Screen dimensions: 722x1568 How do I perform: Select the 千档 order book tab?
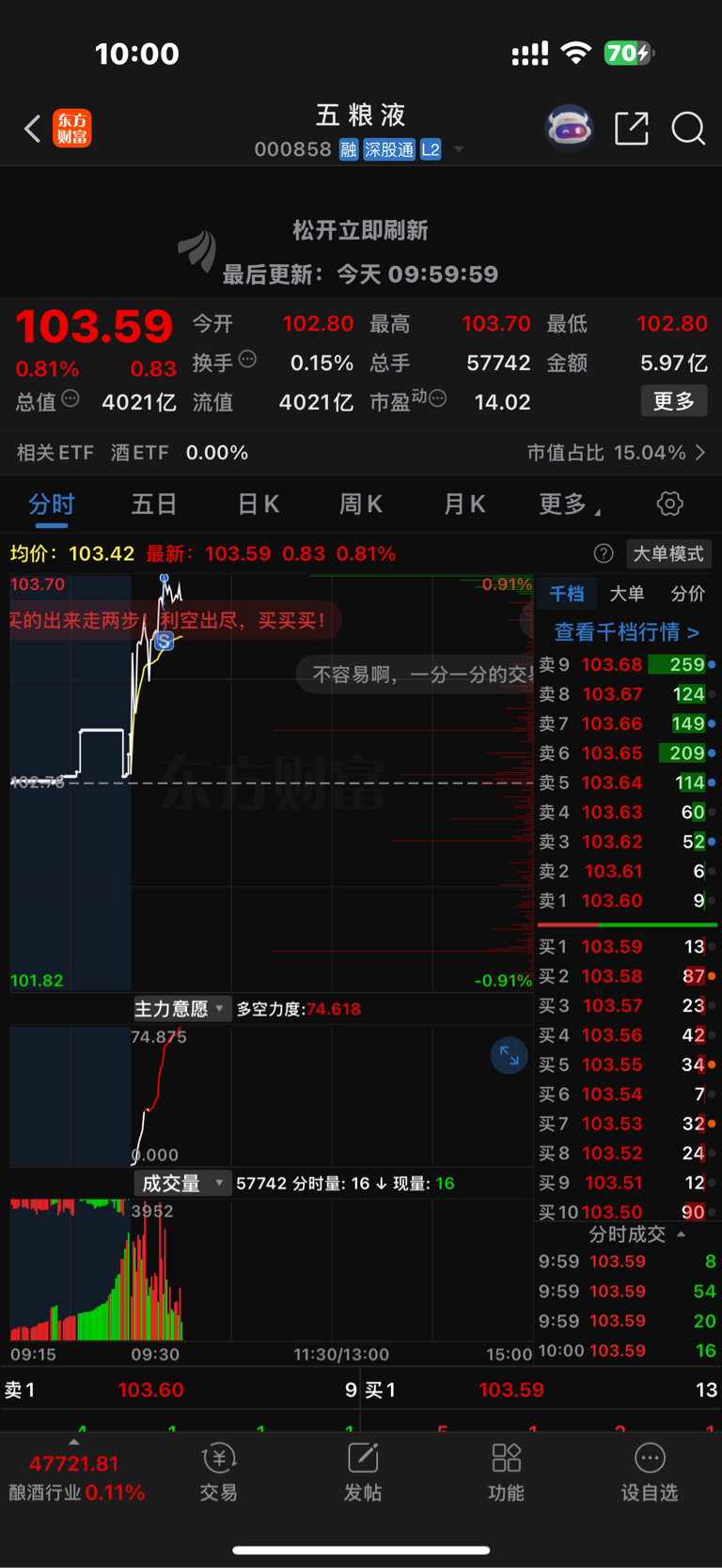(567, 594)
